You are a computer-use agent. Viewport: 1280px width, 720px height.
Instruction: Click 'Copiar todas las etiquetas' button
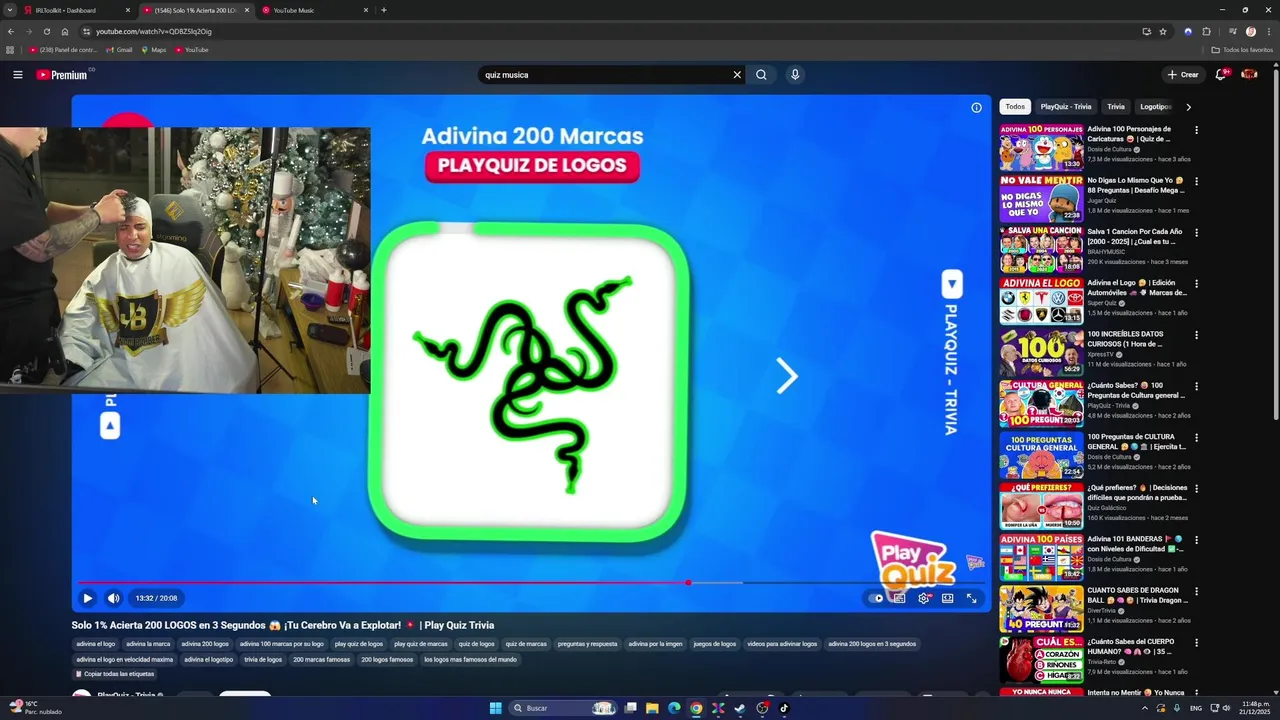click(x=115, y=674)
